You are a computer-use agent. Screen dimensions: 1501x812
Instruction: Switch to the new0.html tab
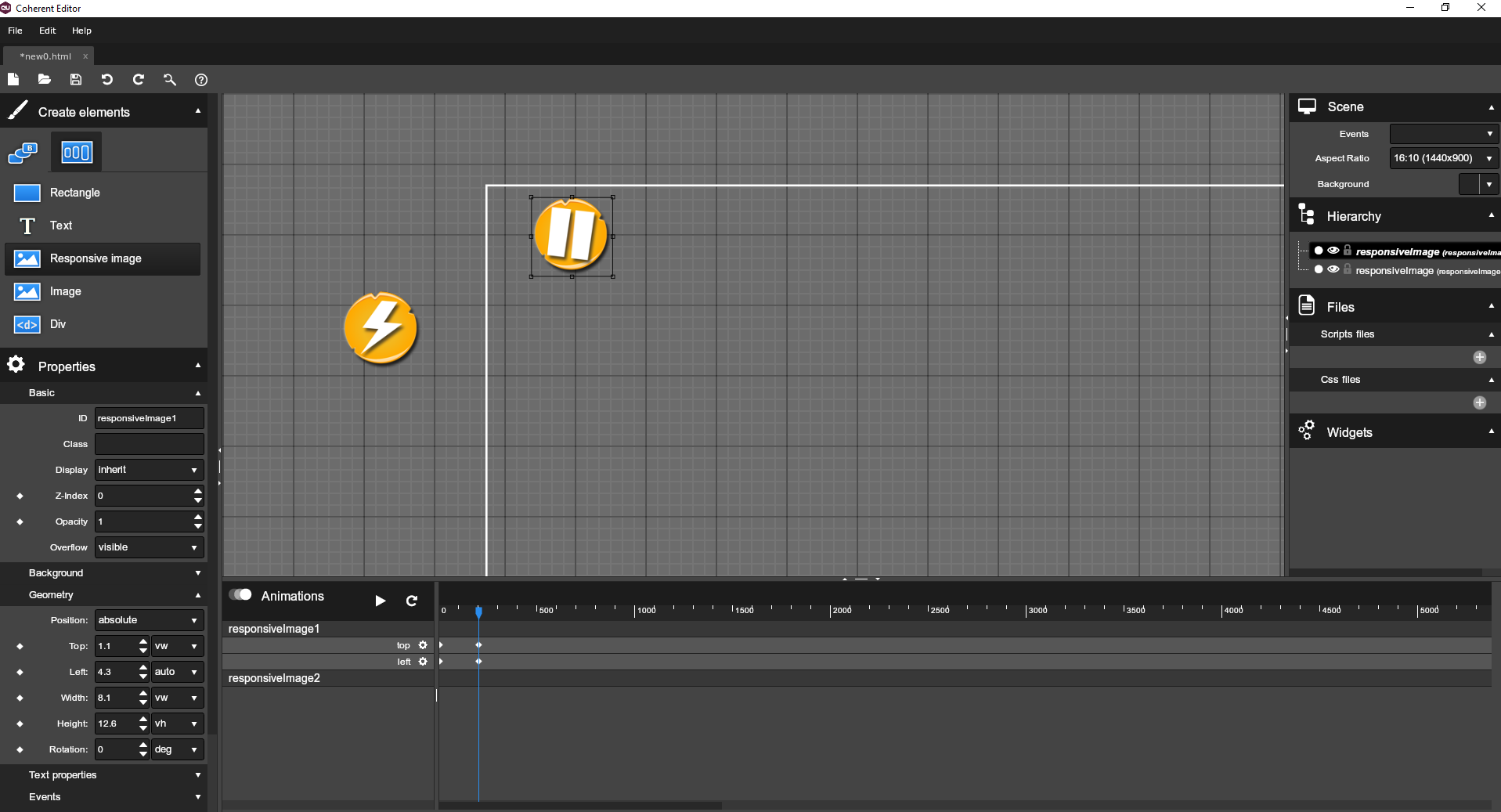tap(45, 56)
